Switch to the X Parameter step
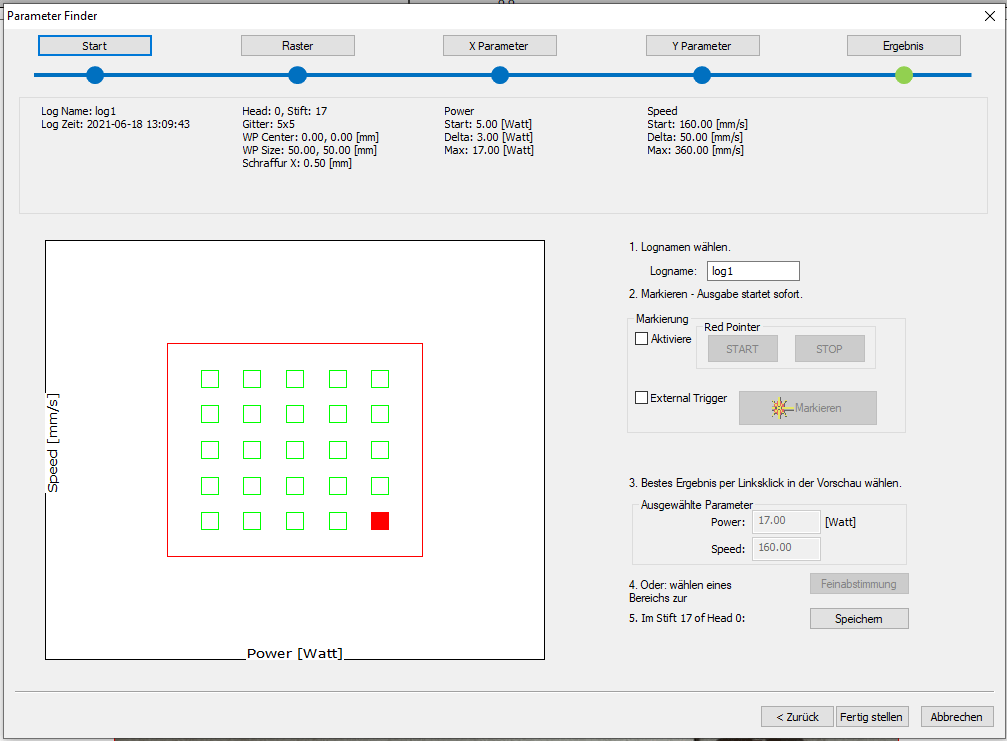The width and height of the screenshot is (1007, 741). click(x=500, y=46)
